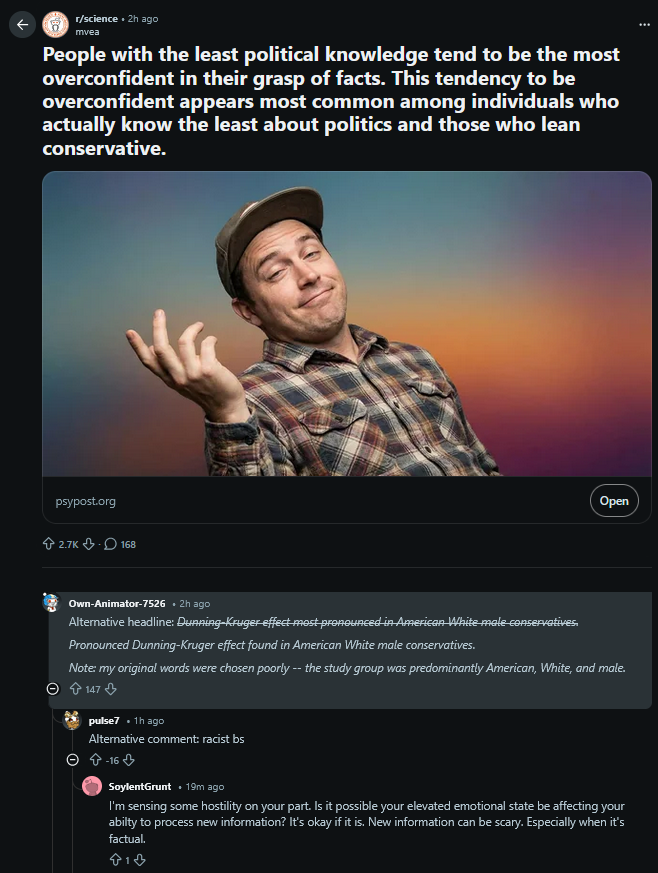Upvote Own-Animator-7526's comment

[75, 689]
